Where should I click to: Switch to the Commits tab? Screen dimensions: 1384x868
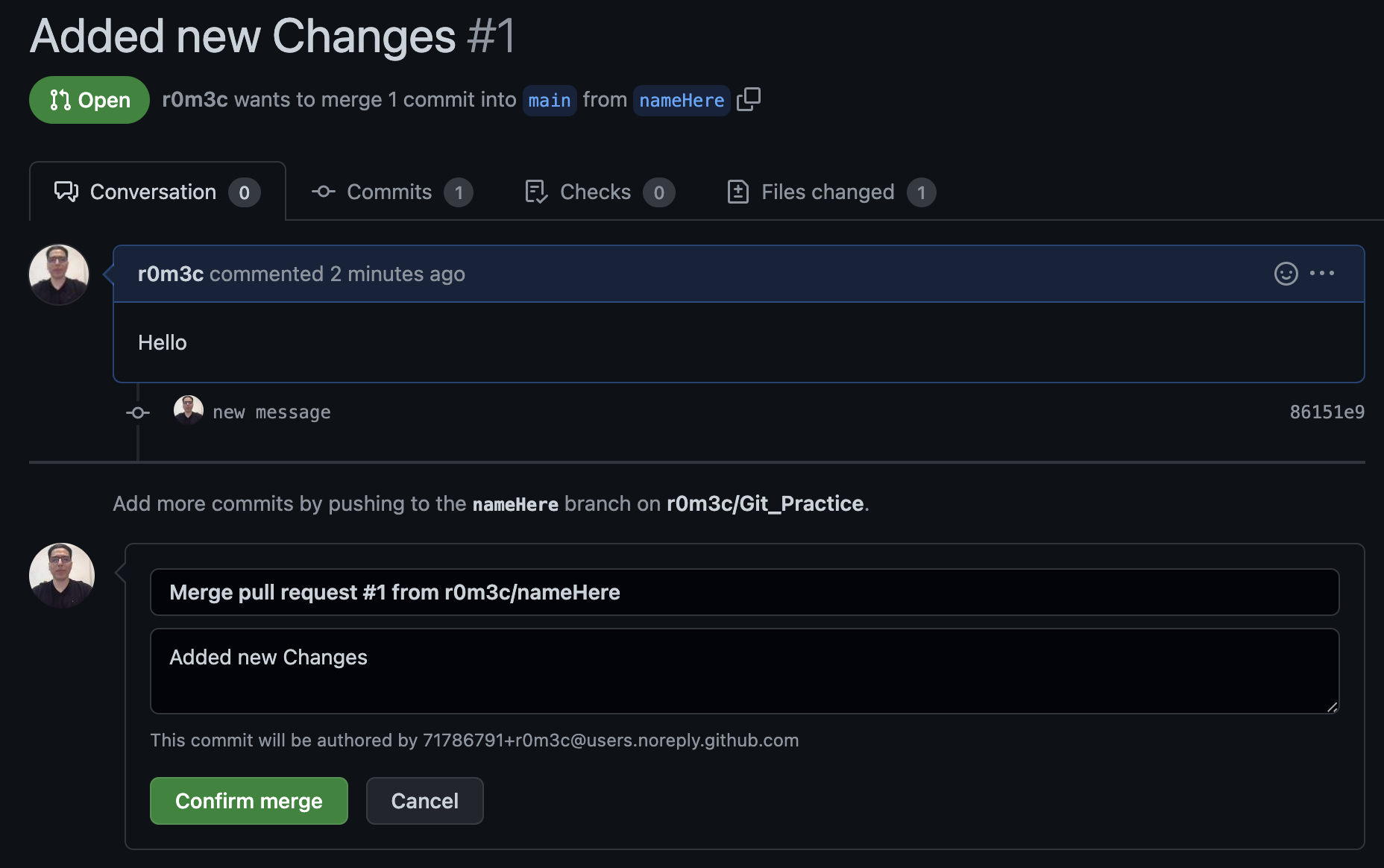[389, 192]
